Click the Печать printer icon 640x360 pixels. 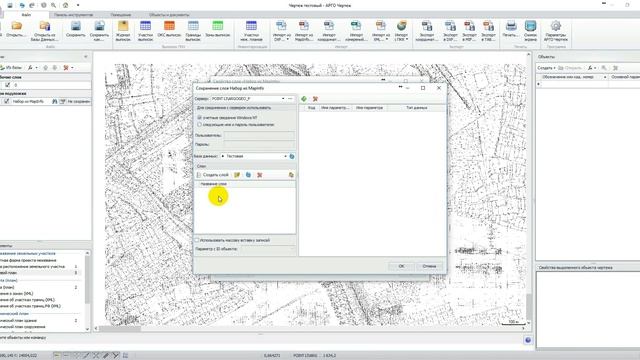[511, 26]
